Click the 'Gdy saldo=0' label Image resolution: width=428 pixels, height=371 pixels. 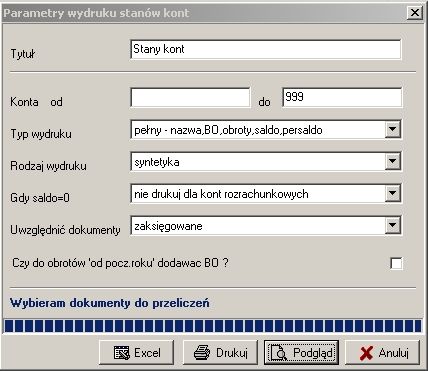(x=40, y=198)
